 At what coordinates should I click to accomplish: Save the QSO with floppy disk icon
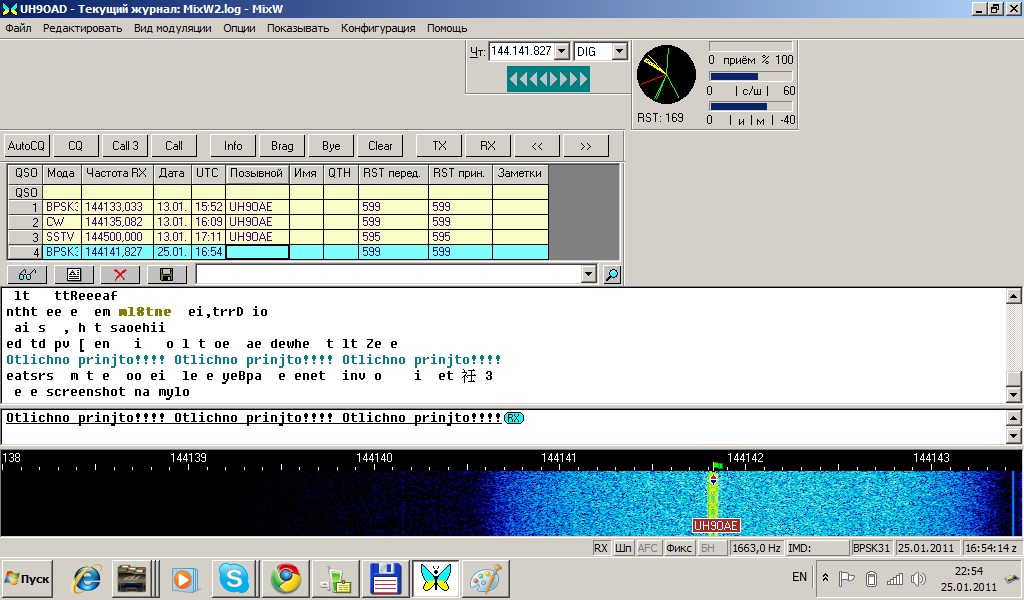pyautogui.click(x=167, y=274)
